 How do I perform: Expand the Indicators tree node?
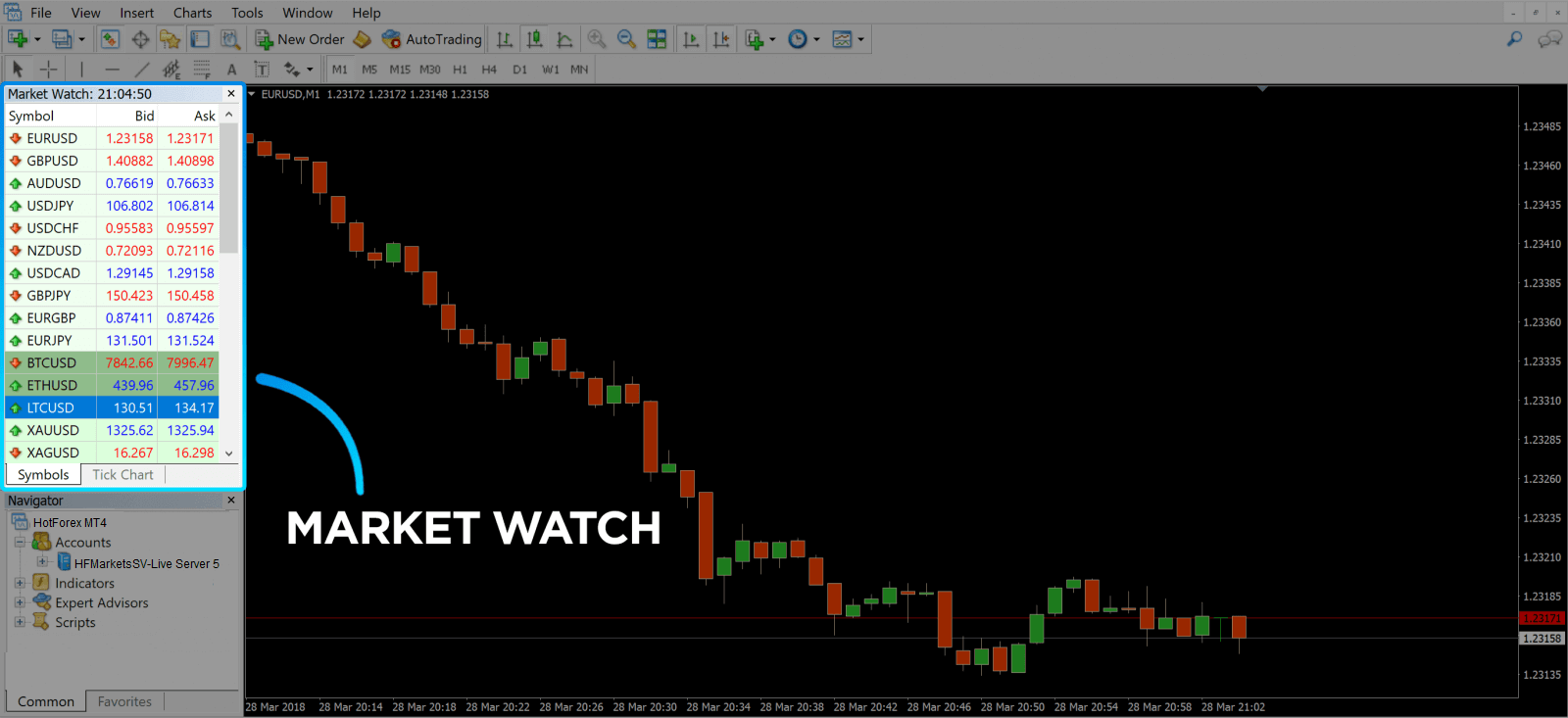[20, 583]
